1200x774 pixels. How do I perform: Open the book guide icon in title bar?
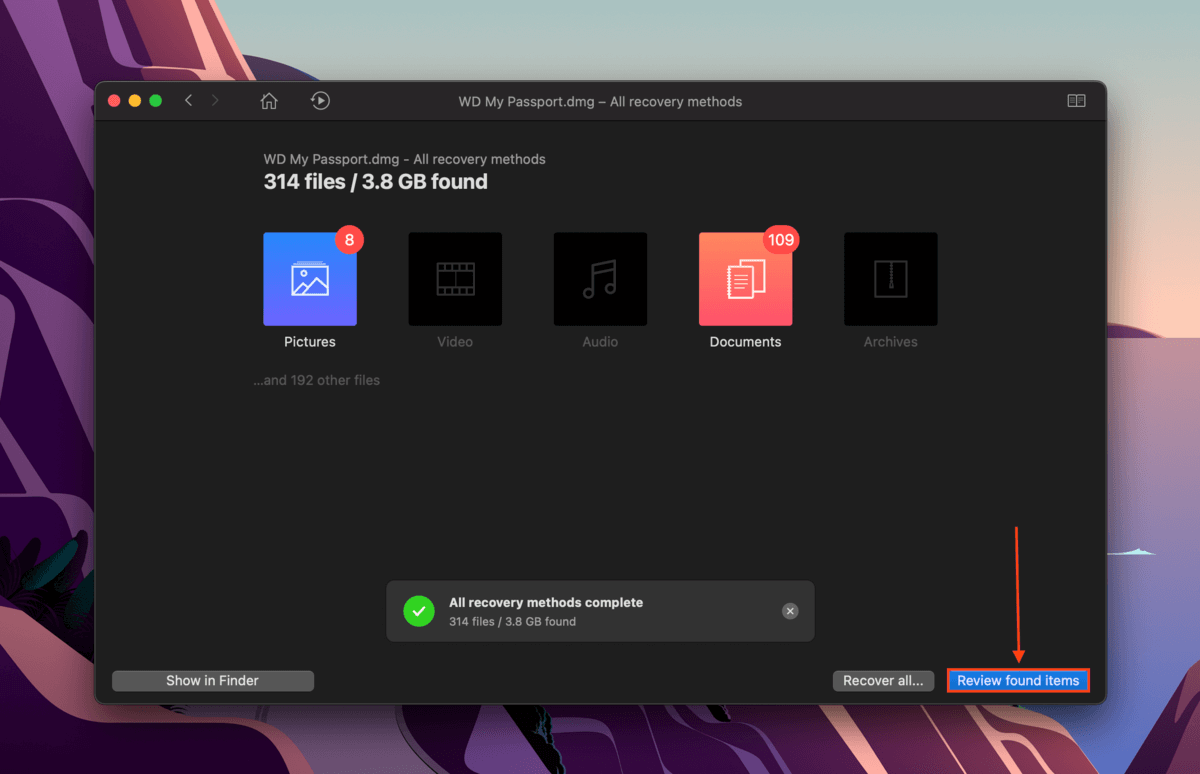1076,101
